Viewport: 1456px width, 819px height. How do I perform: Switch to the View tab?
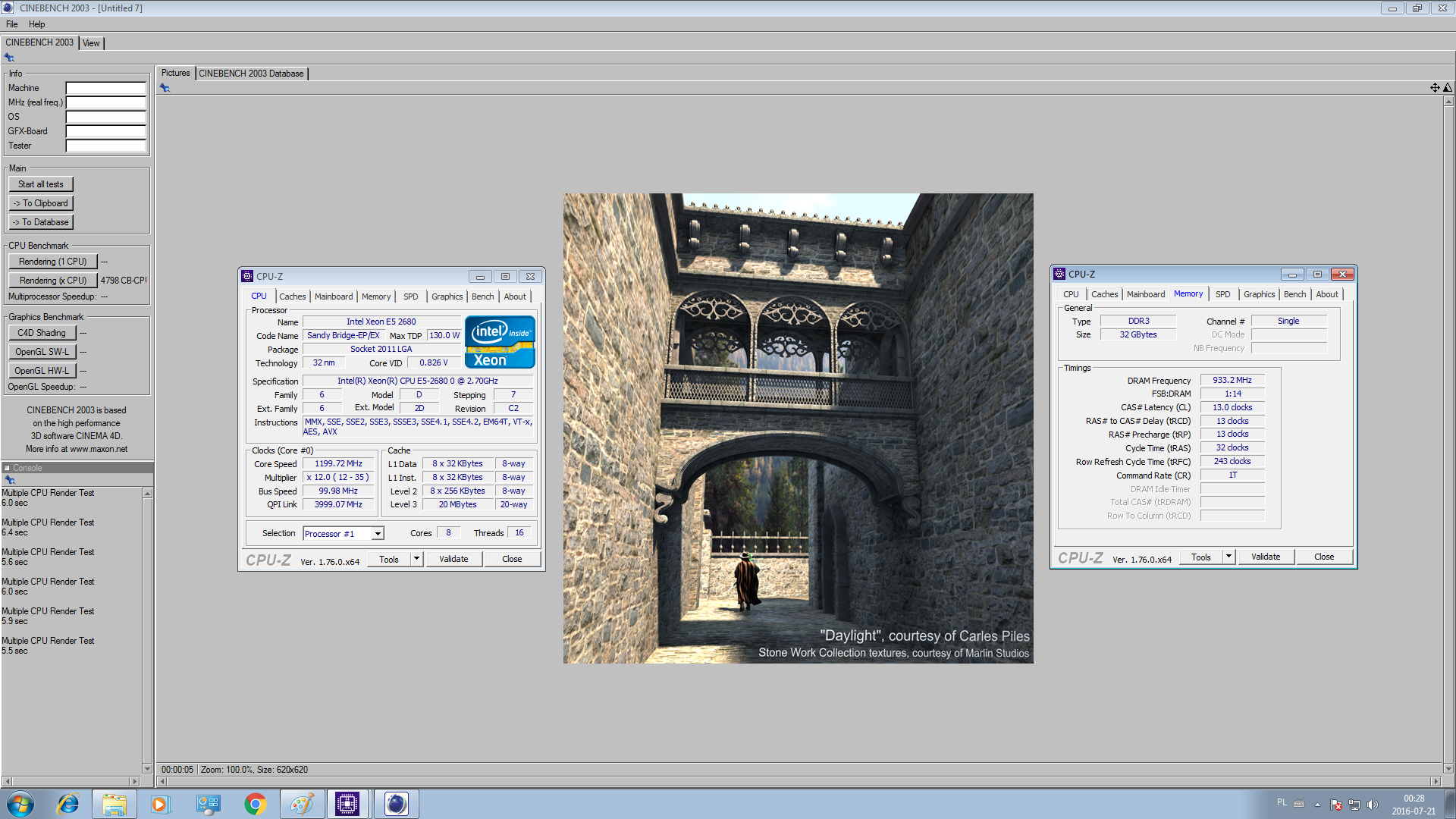[x=91, y=43]
